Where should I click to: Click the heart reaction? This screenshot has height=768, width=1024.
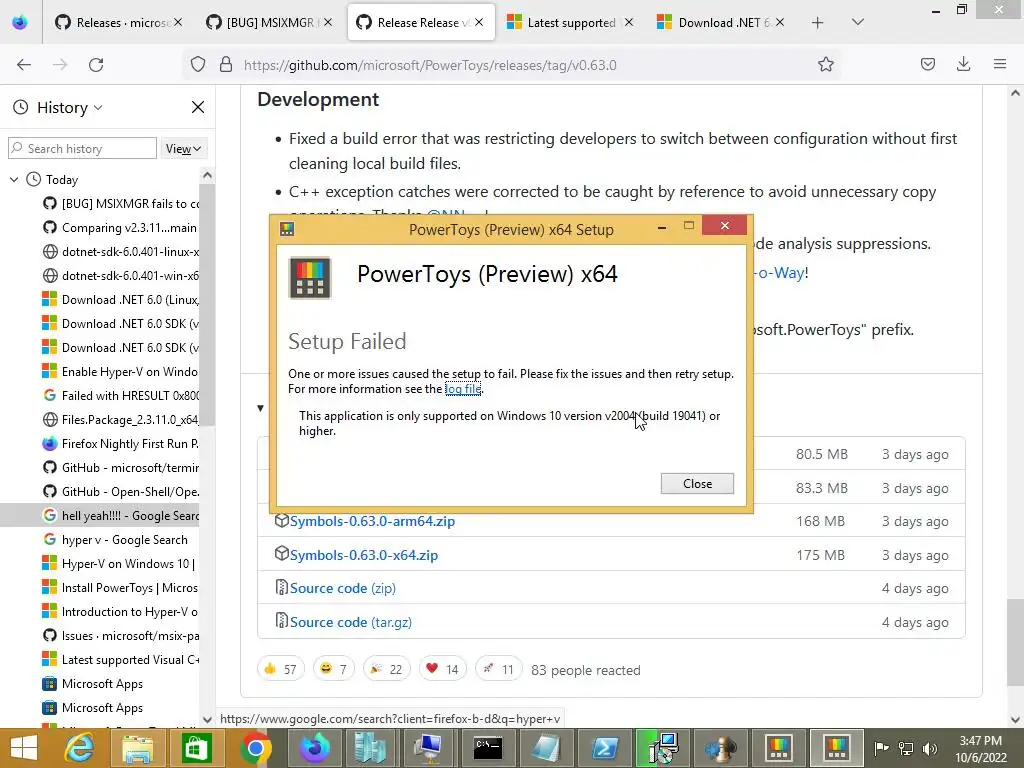point(442,669)
